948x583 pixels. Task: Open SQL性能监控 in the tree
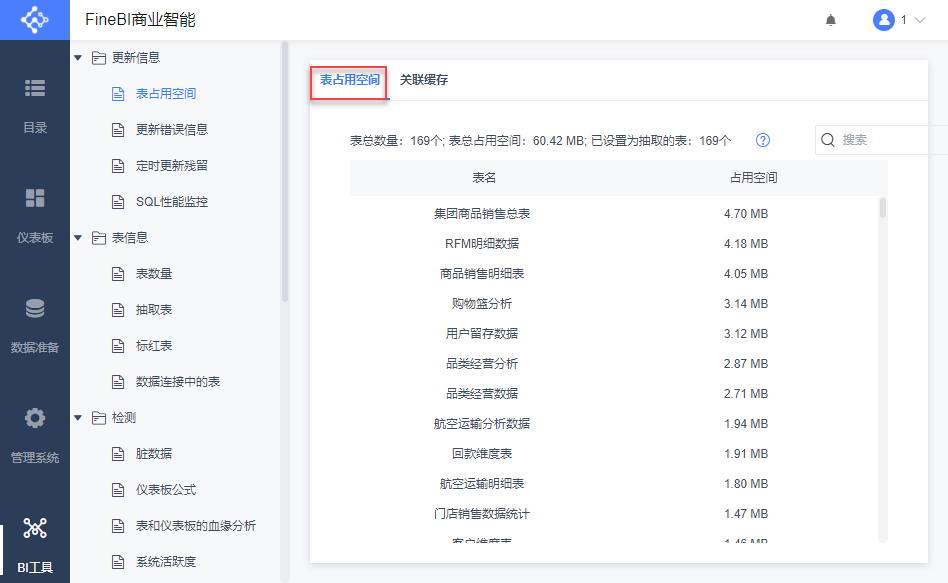[172, 201]
